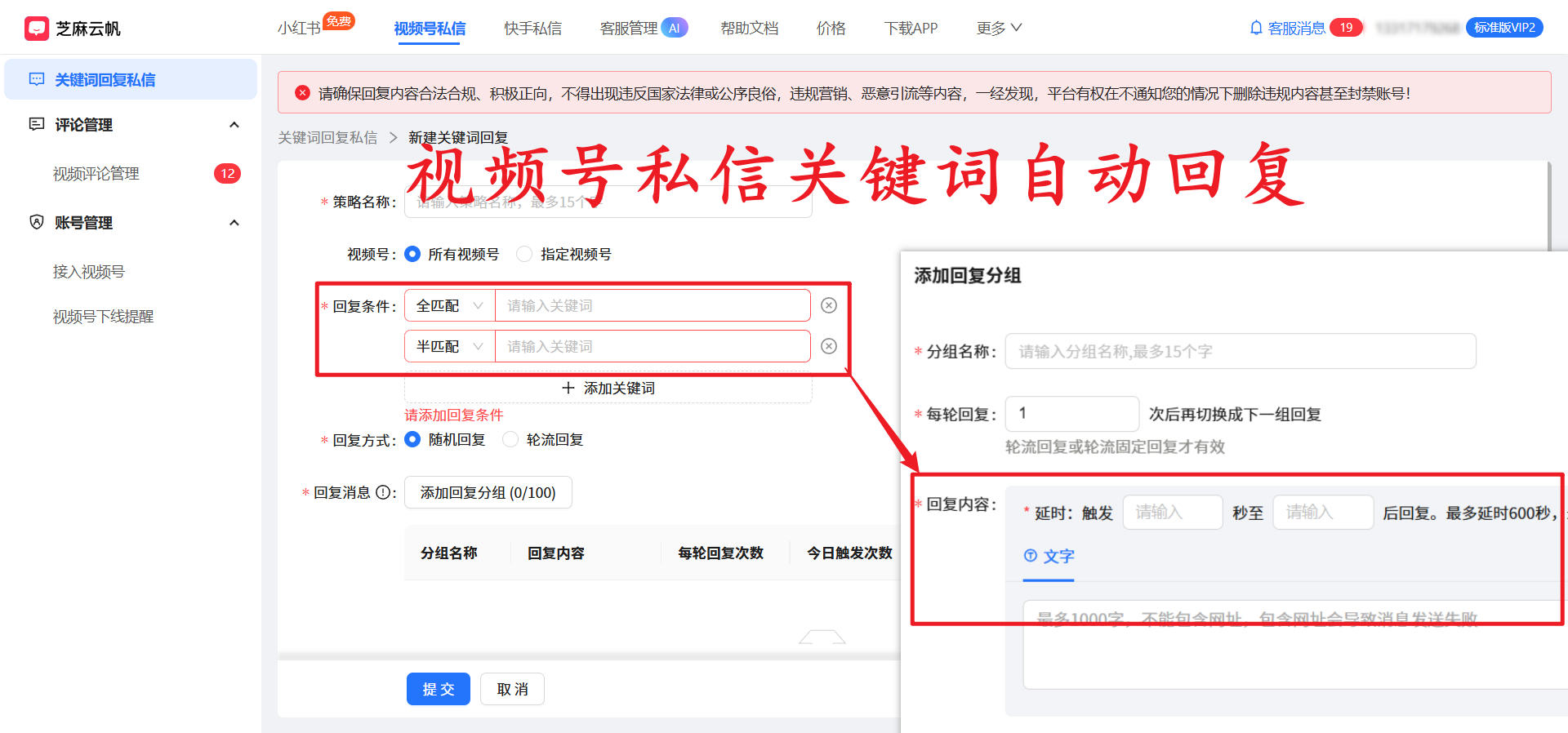Click the 芝麻云帆 logo icon

click(37, 29)
